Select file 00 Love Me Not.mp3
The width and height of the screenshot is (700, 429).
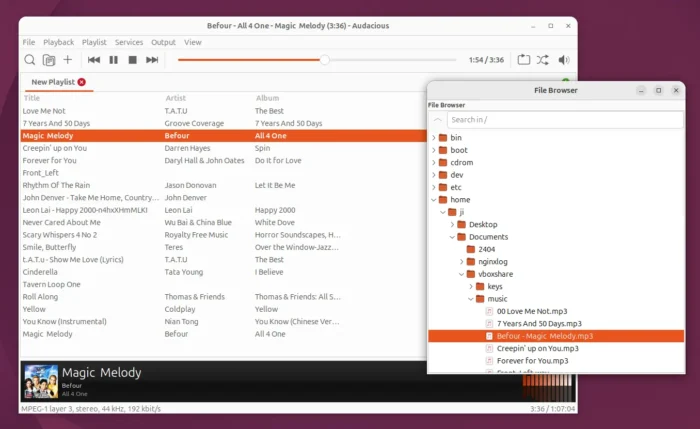coord(532,312)
